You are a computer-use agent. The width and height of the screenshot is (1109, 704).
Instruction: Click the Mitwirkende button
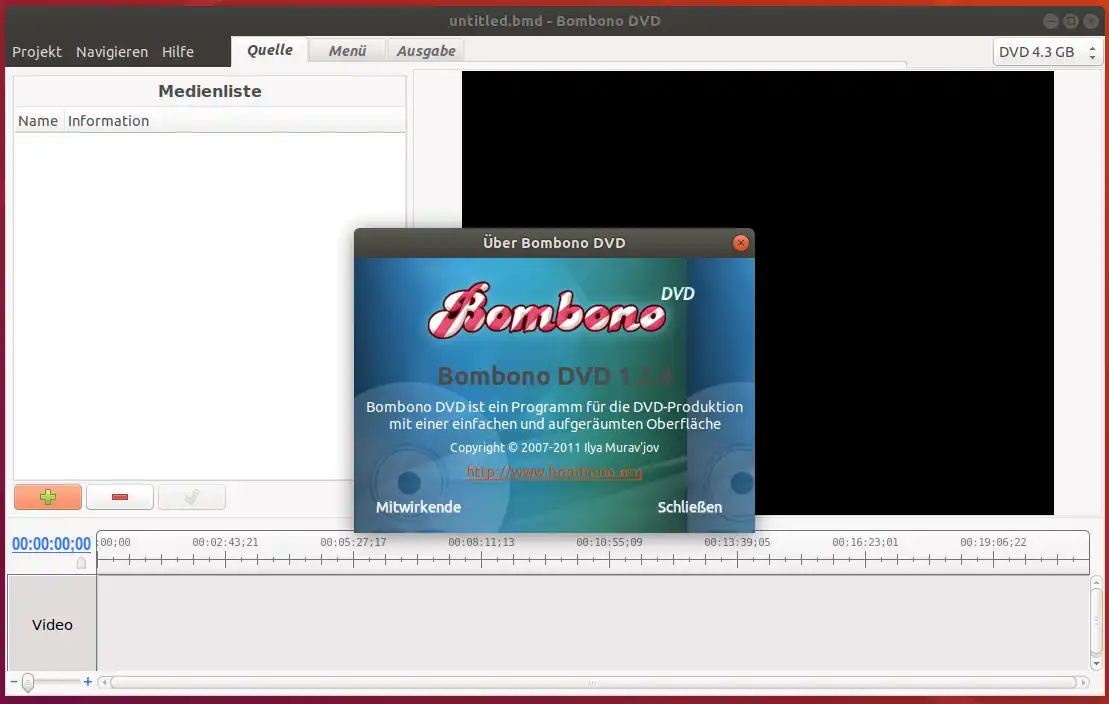click(418, 507)
